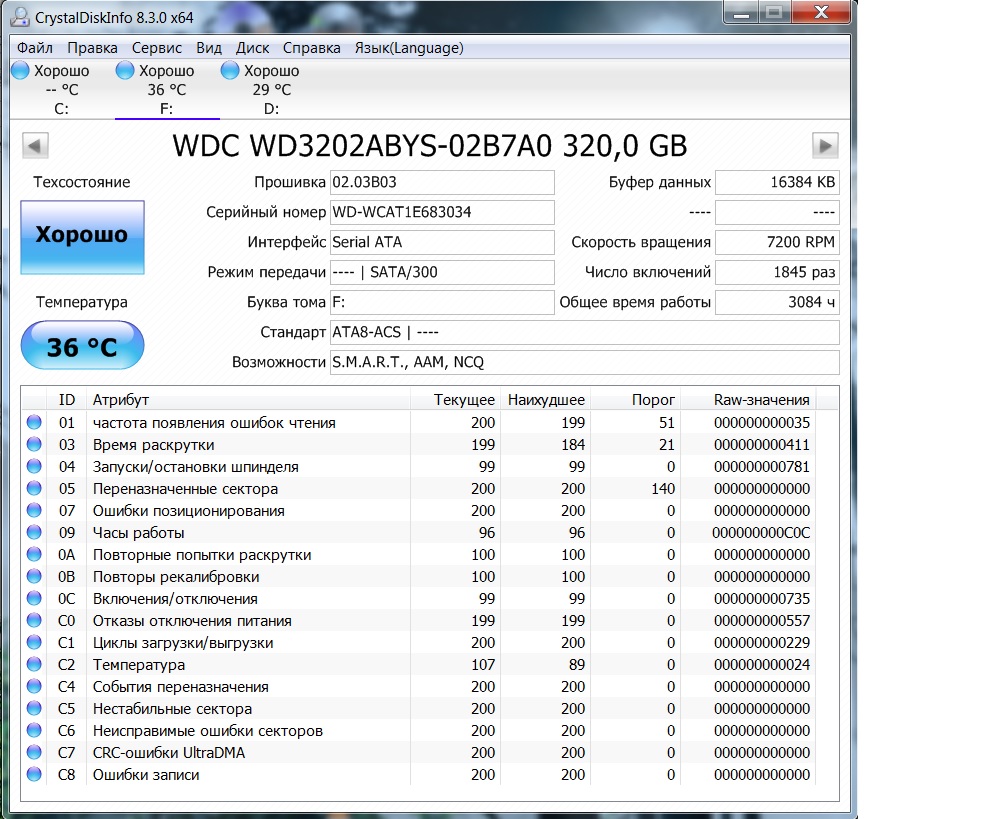Viewport: 1008px width, 819px height.
Task: Click the Интерфейс field Serial ATA
Action: pyautogui.click(x=442, y=242)
